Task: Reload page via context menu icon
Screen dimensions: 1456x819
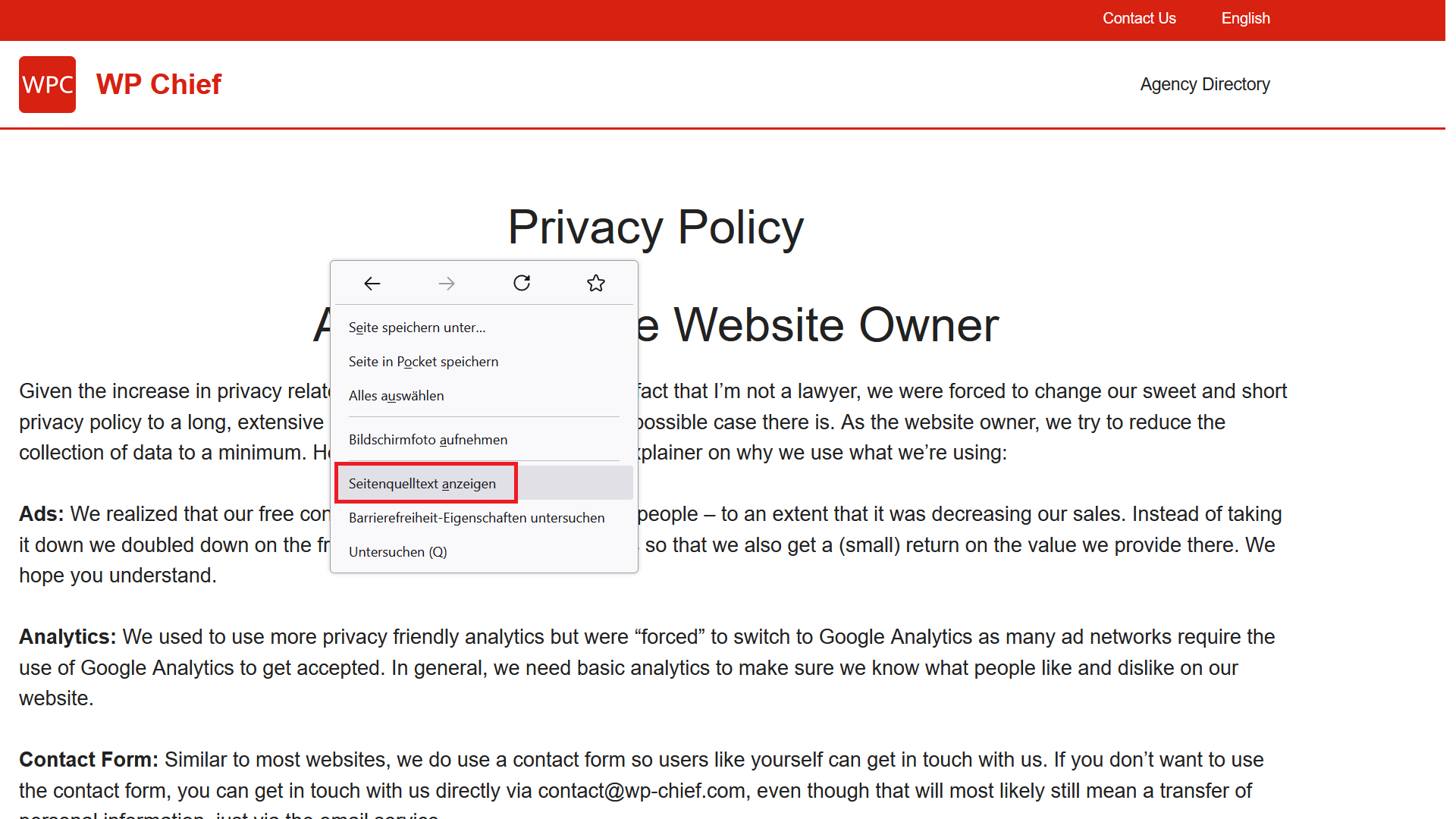Action: [x=522, y=283]
